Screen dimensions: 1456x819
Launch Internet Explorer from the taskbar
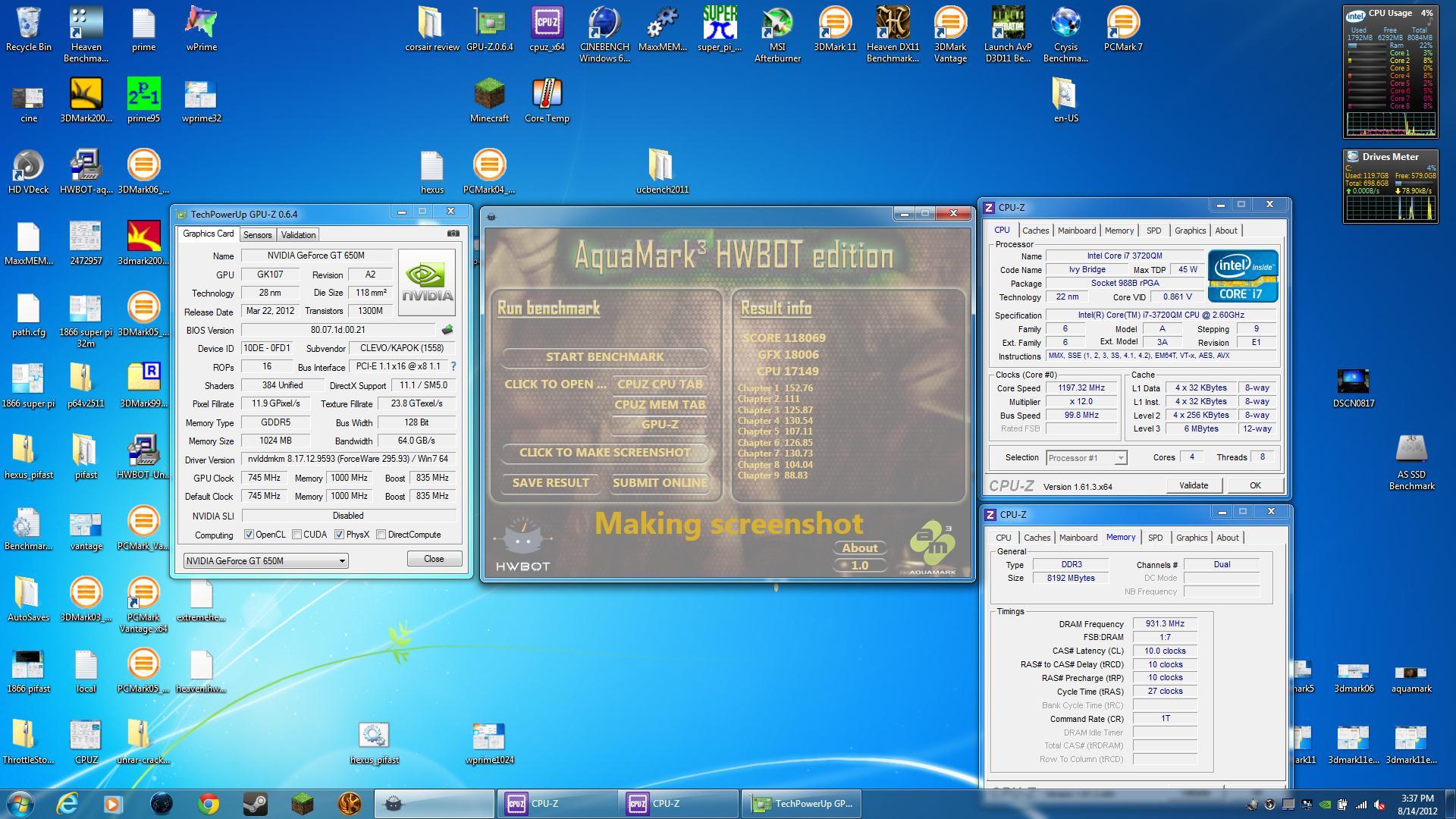68,803
